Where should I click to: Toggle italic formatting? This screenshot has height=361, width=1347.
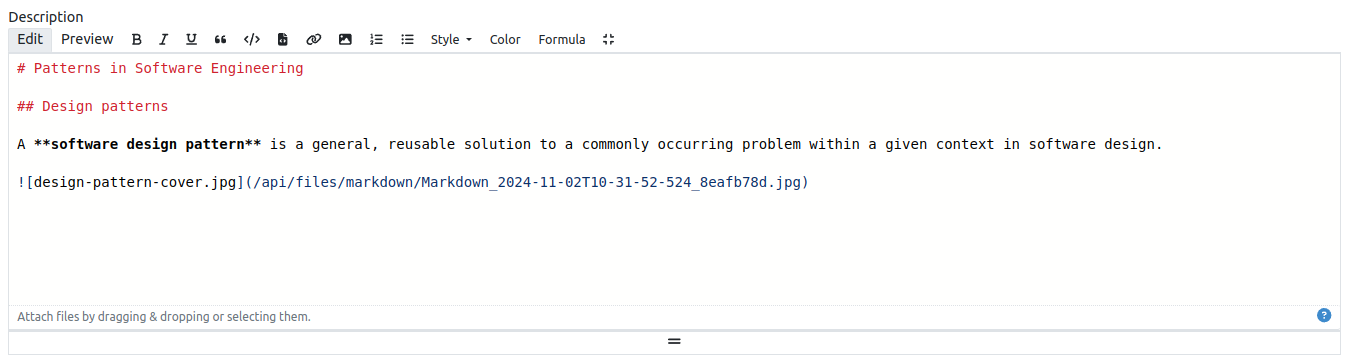point(163,40)
